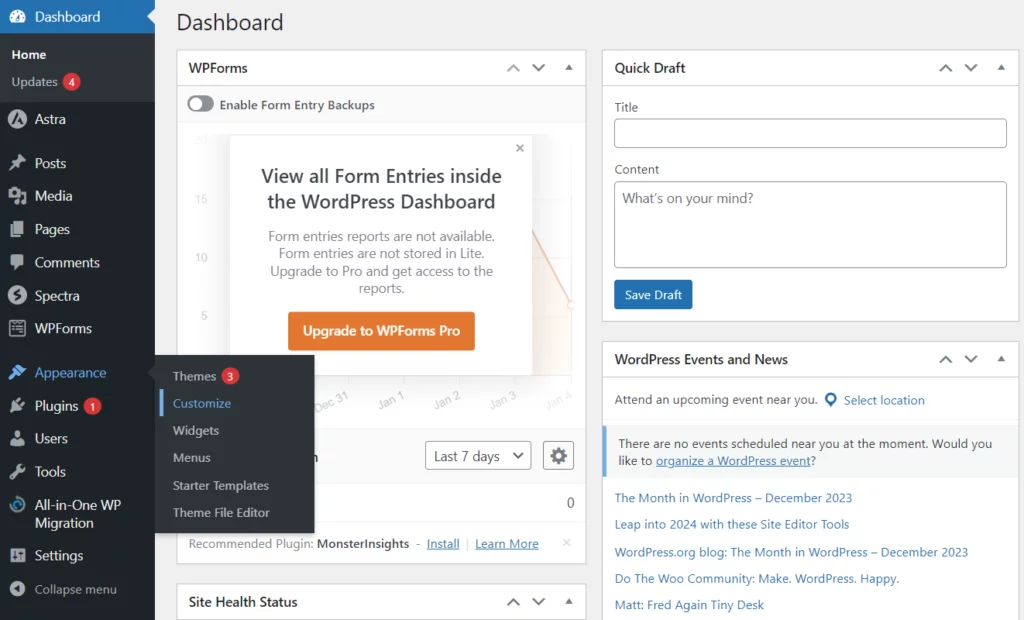Select Customize in Appearance submenu
This screenshot has width=1024, height=620.
pos(202,403)
